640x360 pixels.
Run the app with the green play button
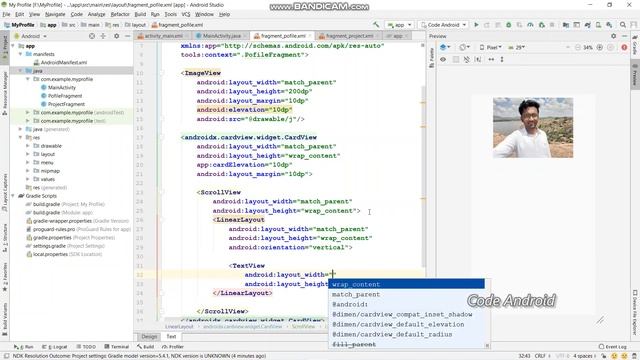(476, 25)
